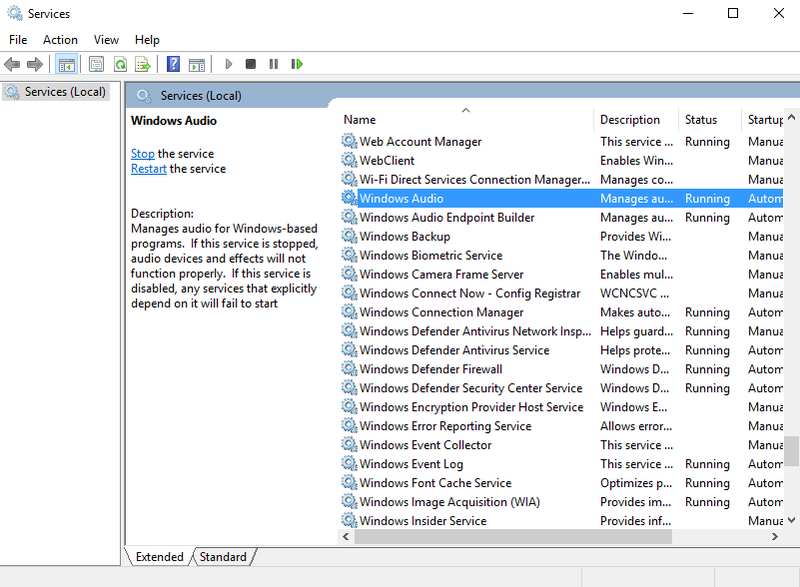Click Running status of Web Account Manager

tap(707, 141)
